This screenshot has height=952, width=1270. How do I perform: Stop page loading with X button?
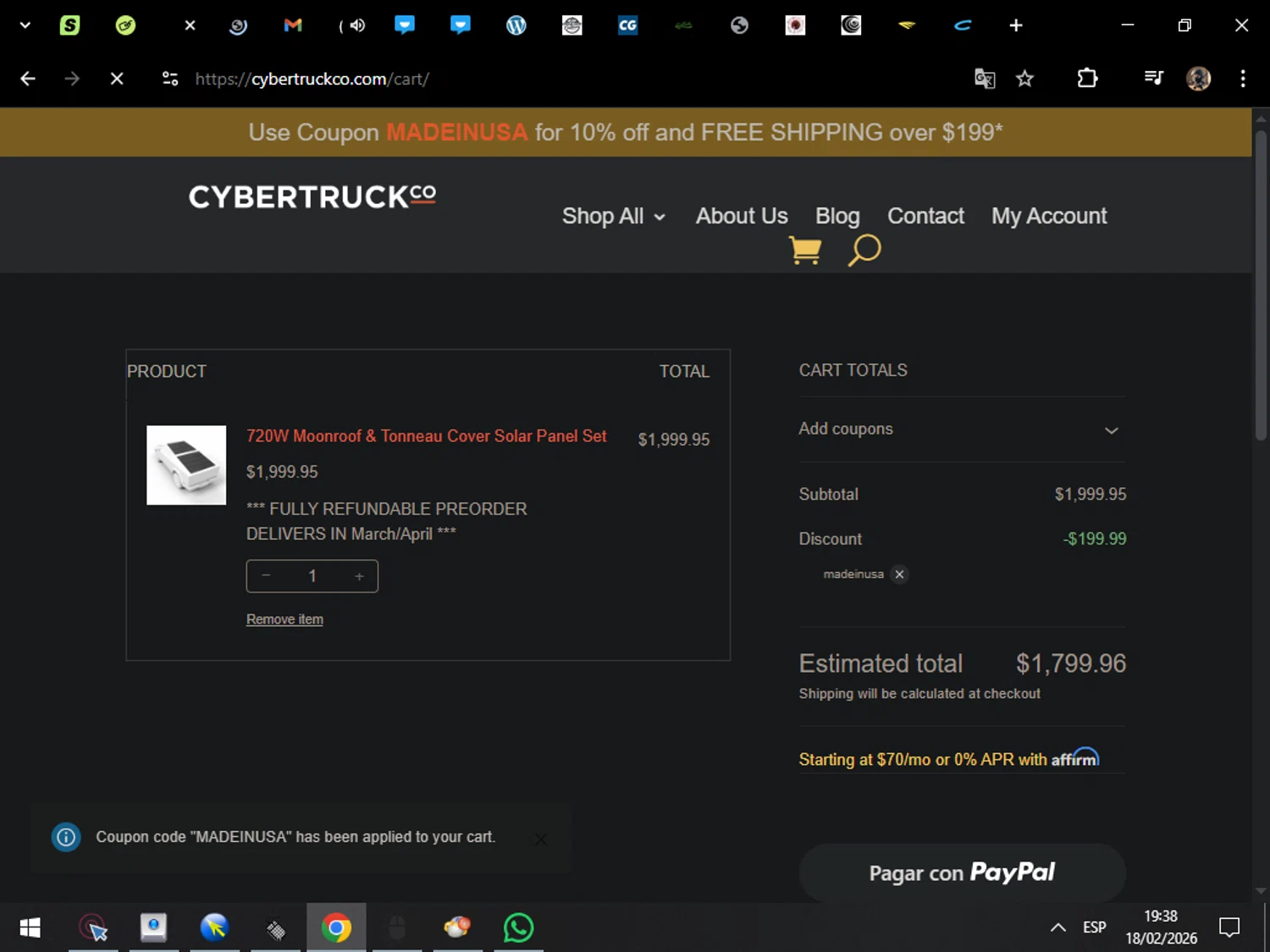click(x=117, y=79)
